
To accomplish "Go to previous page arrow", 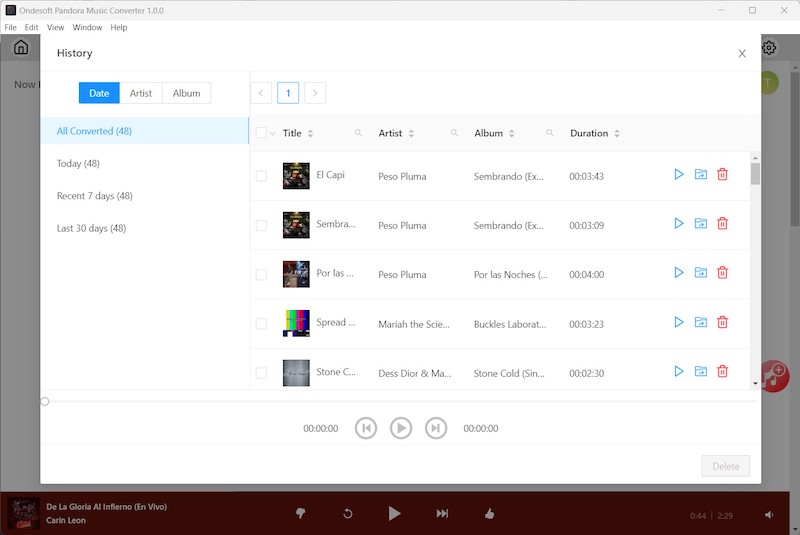I will click(x=261, y=93).
